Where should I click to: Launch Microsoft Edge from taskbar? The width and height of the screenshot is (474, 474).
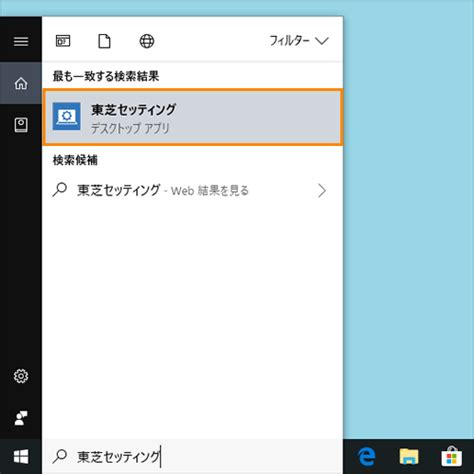pyautogui.click(x=367, y=456)
